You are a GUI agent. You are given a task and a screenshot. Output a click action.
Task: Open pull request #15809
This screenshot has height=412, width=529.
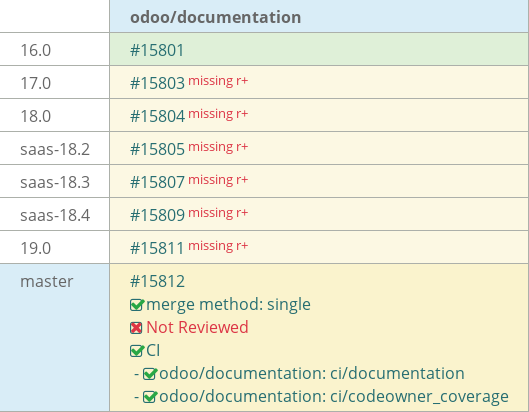pos(157,215)
